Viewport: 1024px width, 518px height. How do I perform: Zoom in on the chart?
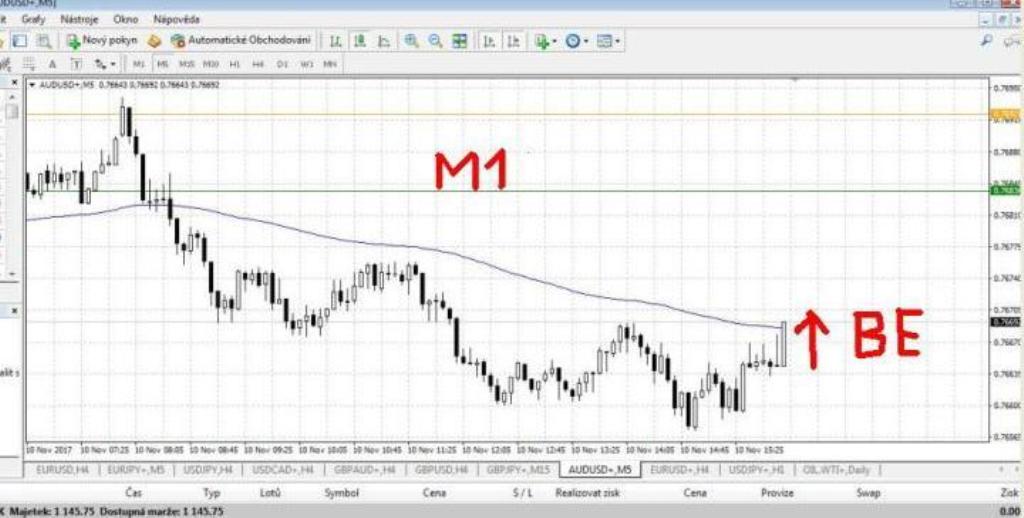tap(411, 41)
